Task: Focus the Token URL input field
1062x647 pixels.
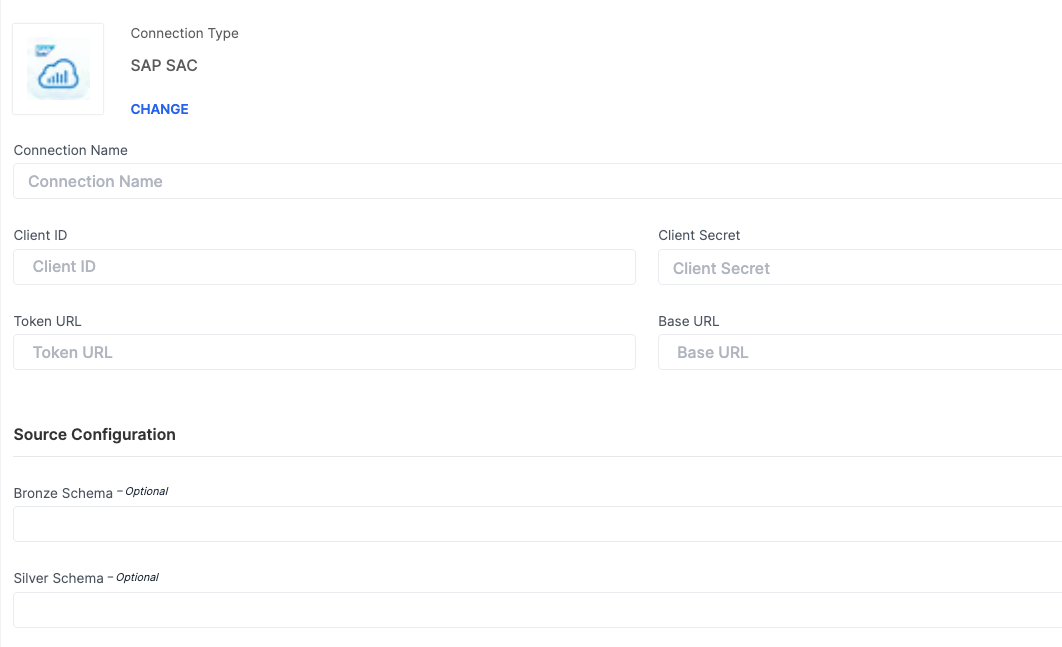Action: tap(324, 352)
